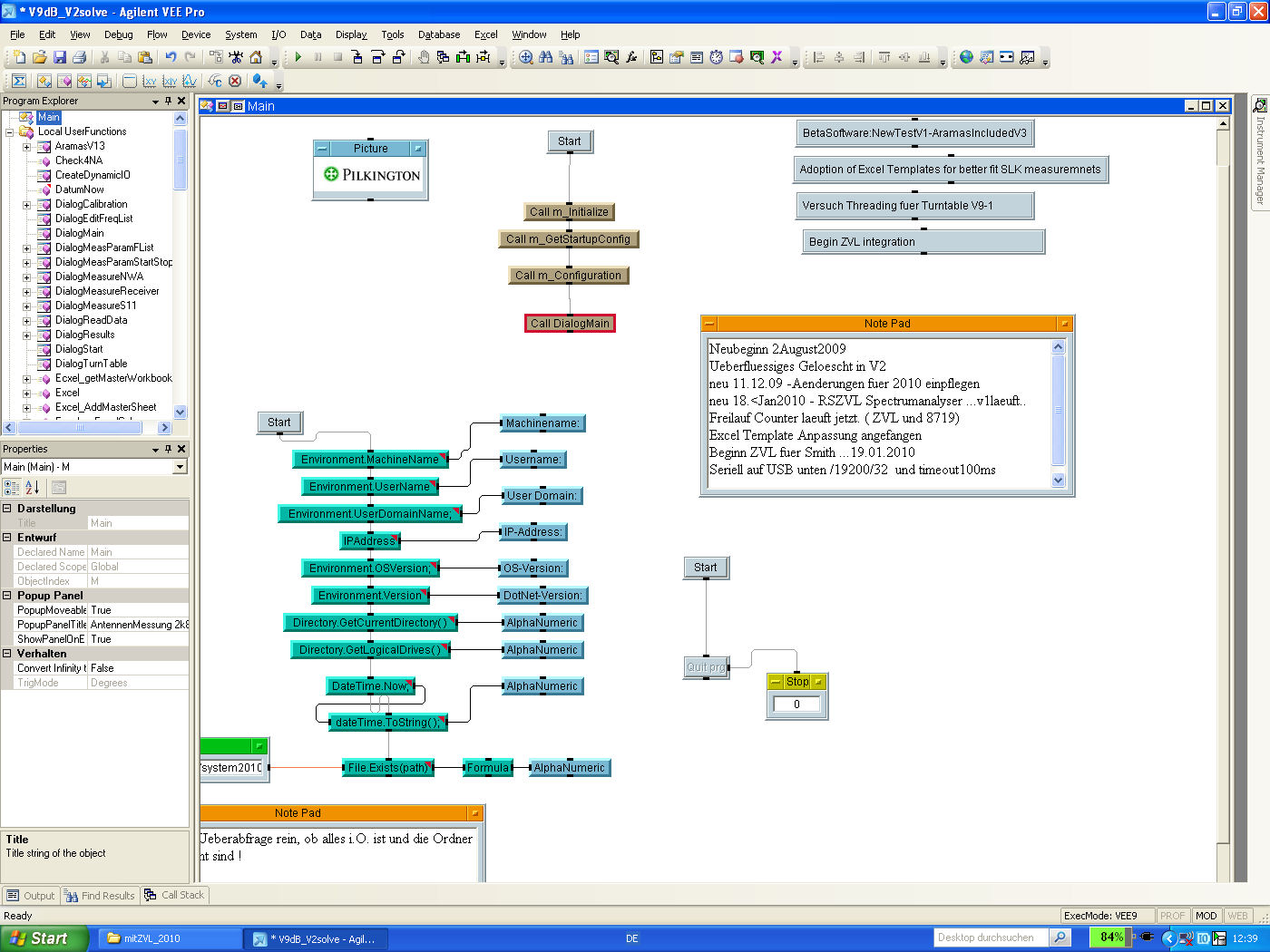Click the Home icon in toolbar
Viewport: 1270px width, 952px height.
point(256,57)
